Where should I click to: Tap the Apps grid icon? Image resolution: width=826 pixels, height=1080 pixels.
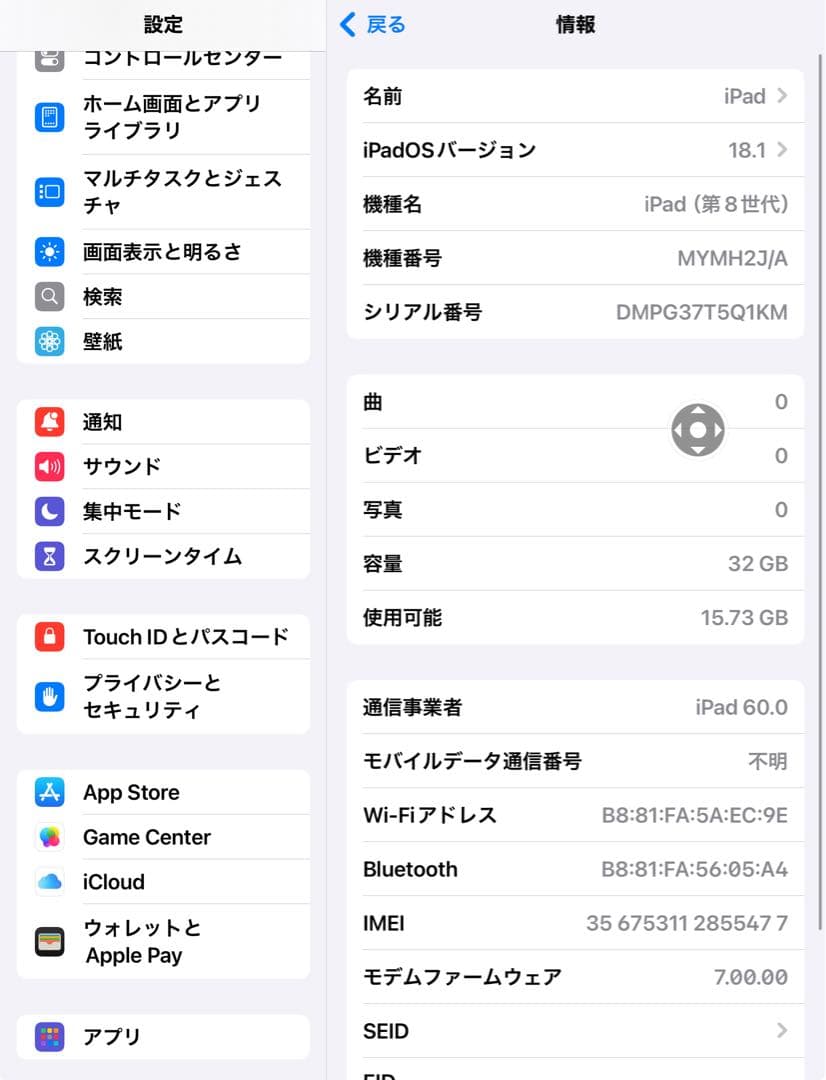click(x=50, y=1037)
